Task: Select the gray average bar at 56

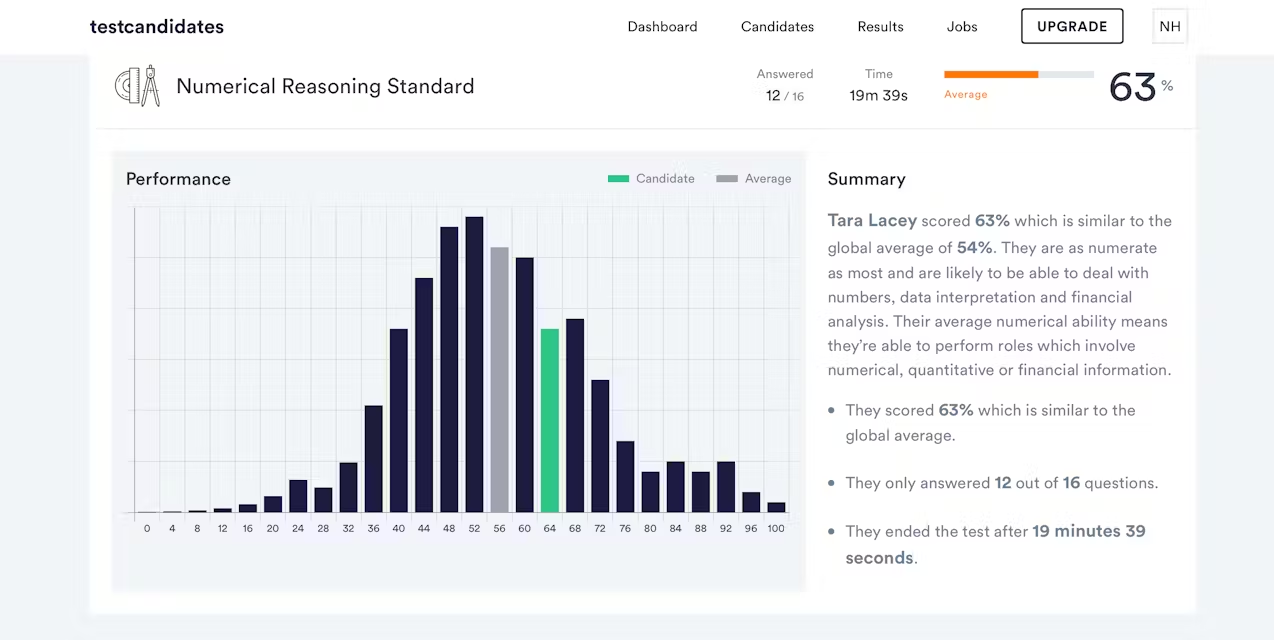Action: (499, 380)
